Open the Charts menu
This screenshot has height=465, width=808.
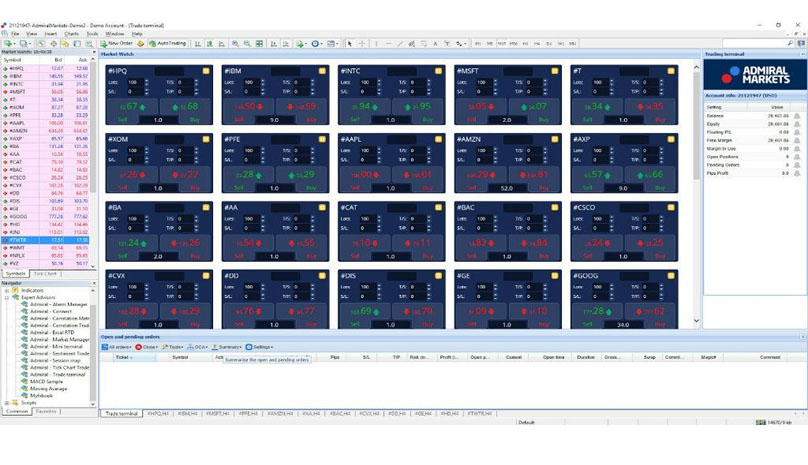72,34
